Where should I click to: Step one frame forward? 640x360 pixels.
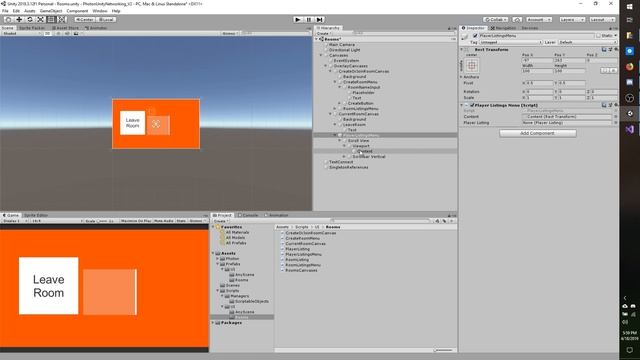(x=319, y=20)
